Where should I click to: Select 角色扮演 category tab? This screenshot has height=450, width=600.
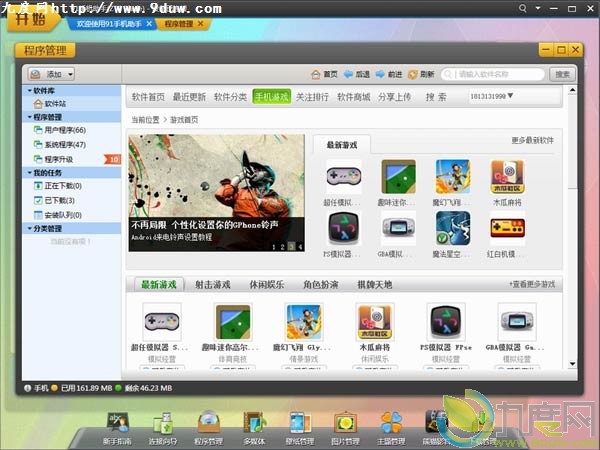point(321,285)
